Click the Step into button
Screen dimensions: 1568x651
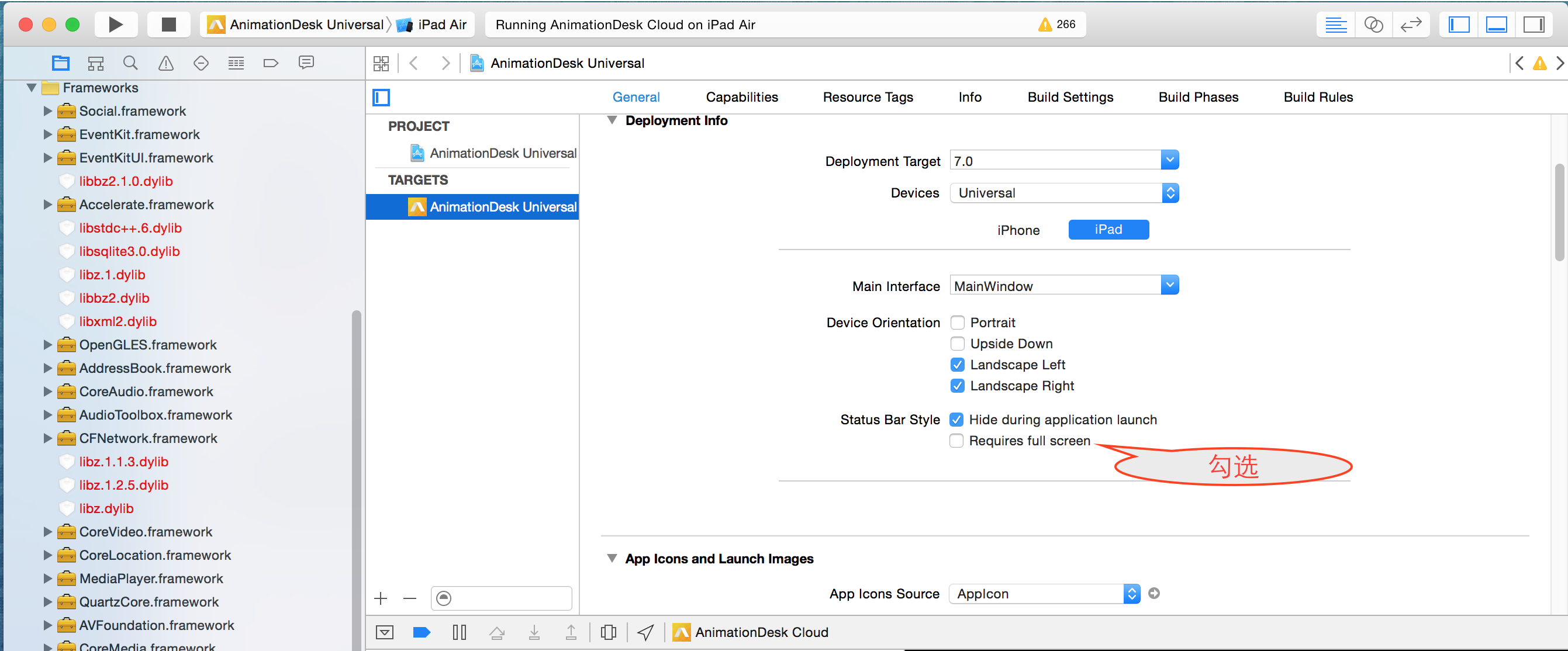pyautogui.click(x=534, y=633)
